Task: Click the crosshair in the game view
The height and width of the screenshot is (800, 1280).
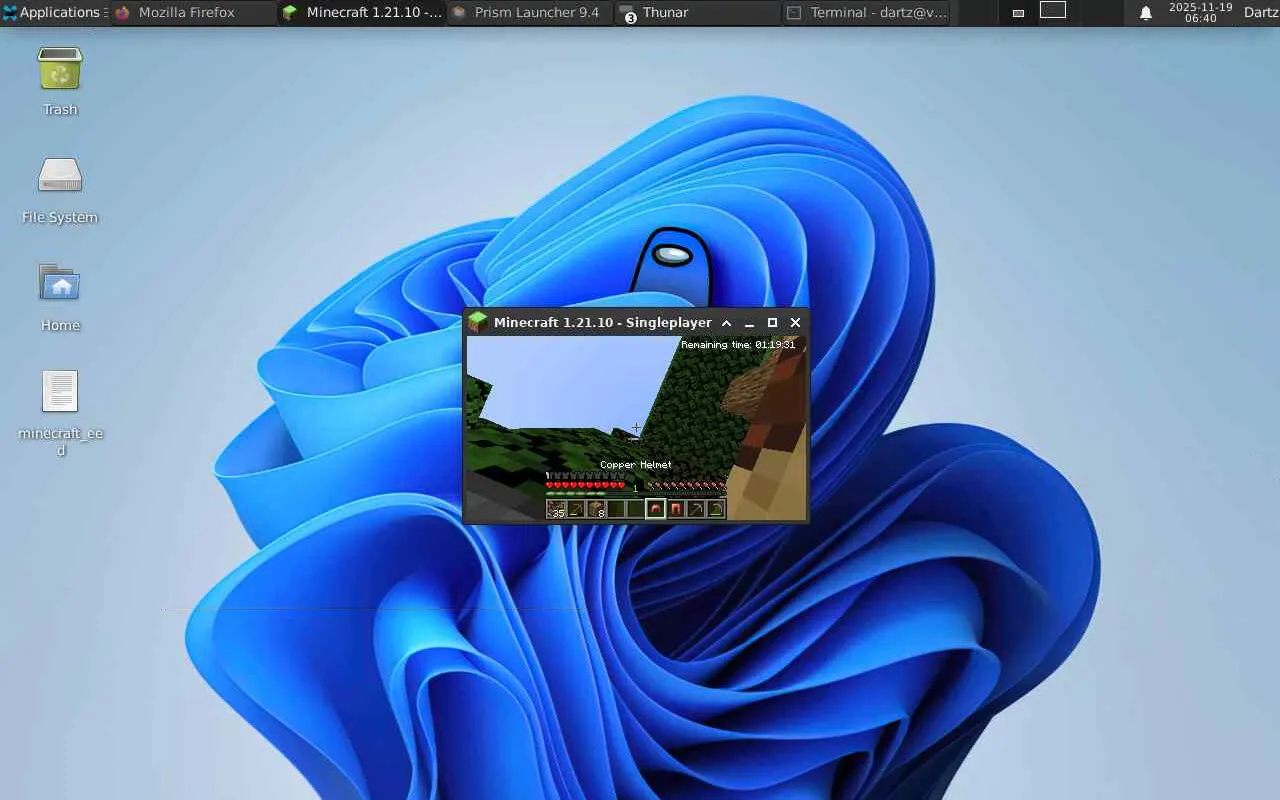Action: pos(636,428)
